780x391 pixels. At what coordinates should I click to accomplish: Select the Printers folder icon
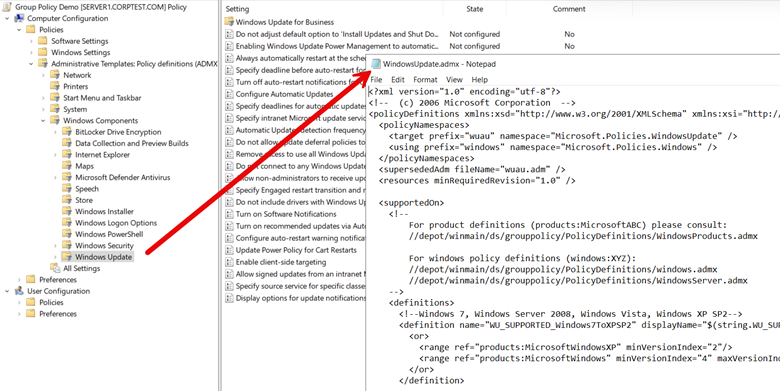[55, 87]
